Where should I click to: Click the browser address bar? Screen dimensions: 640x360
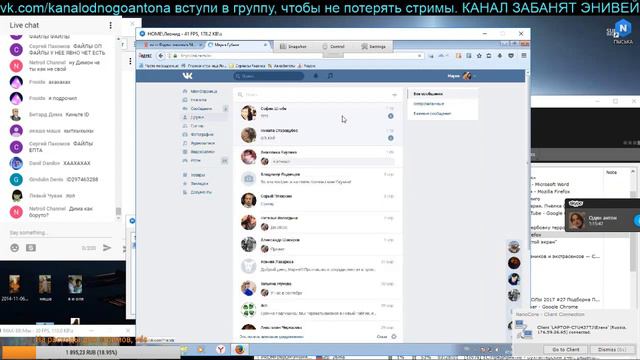pos(296,56)
